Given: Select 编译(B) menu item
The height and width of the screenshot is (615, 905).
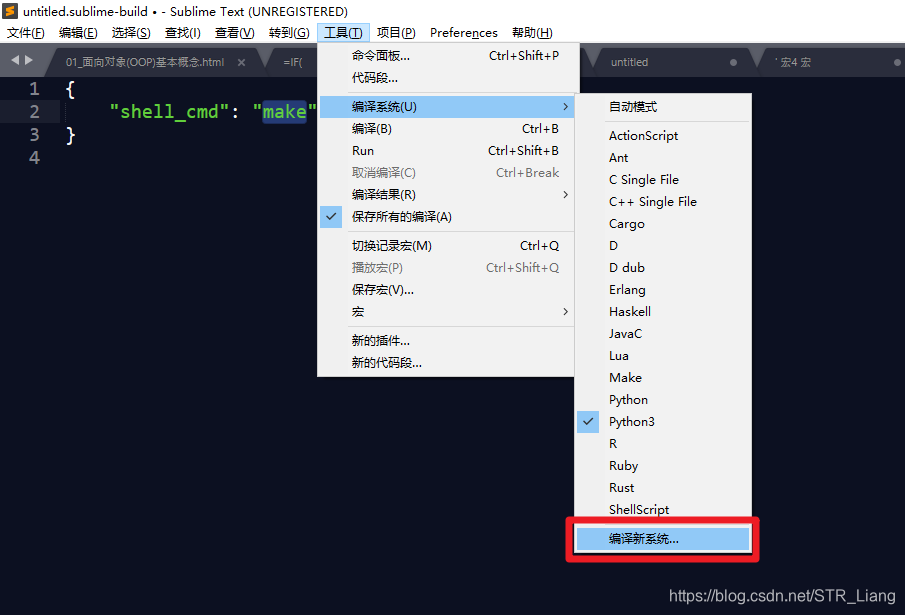Looking at the screenshot, I should (448, 129).
